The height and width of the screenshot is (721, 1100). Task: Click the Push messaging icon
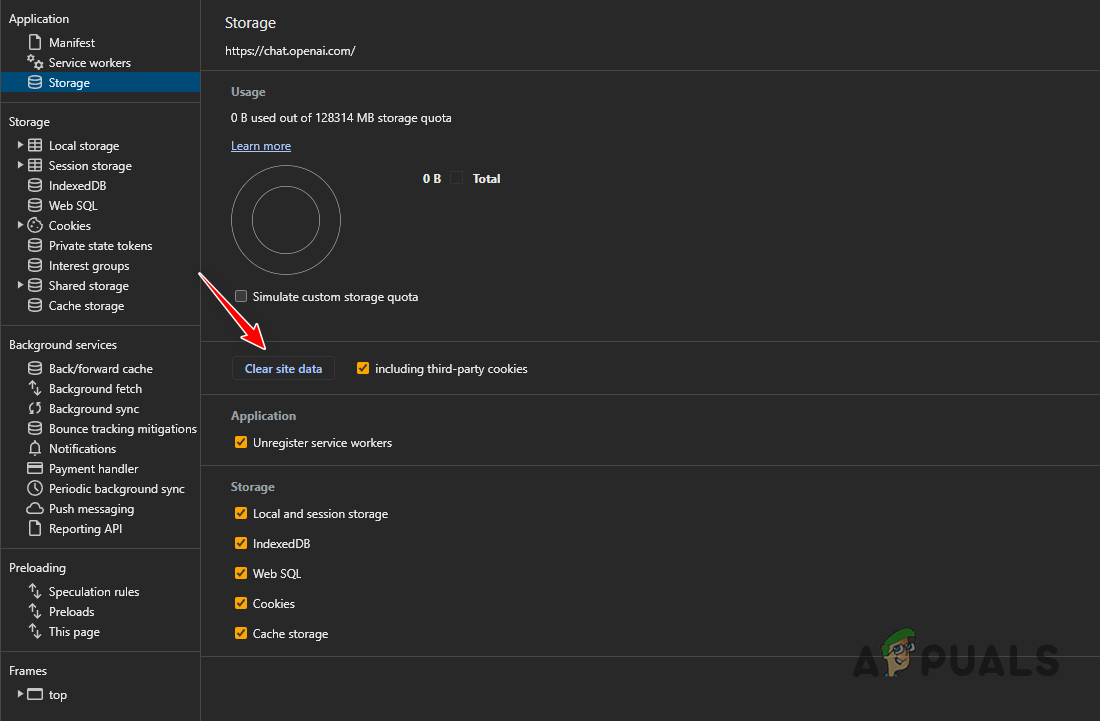[x=35, y=508]
